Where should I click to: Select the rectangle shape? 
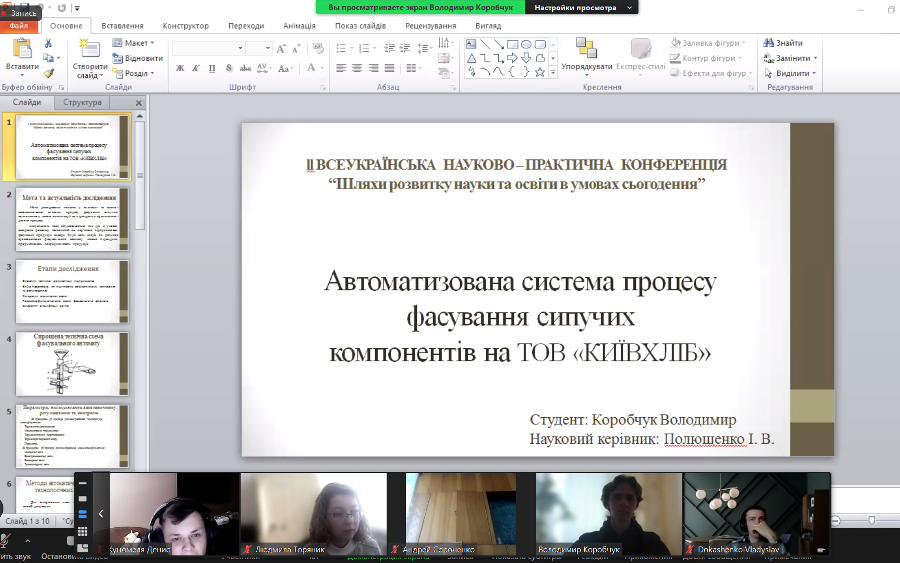513,44
